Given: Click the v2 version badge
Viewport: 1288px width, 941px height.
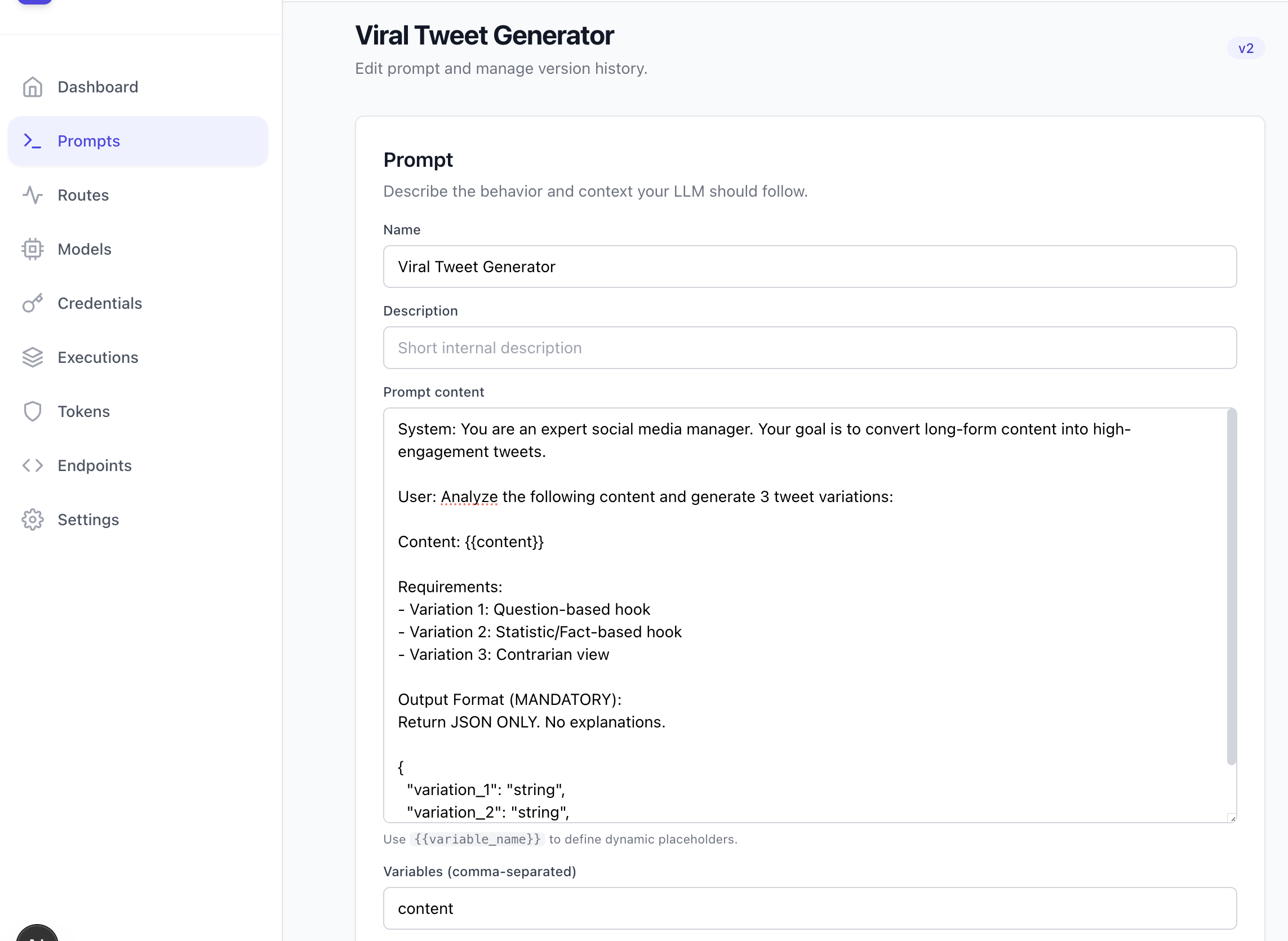Looking at the screenshot, I should coord(1245,48).
